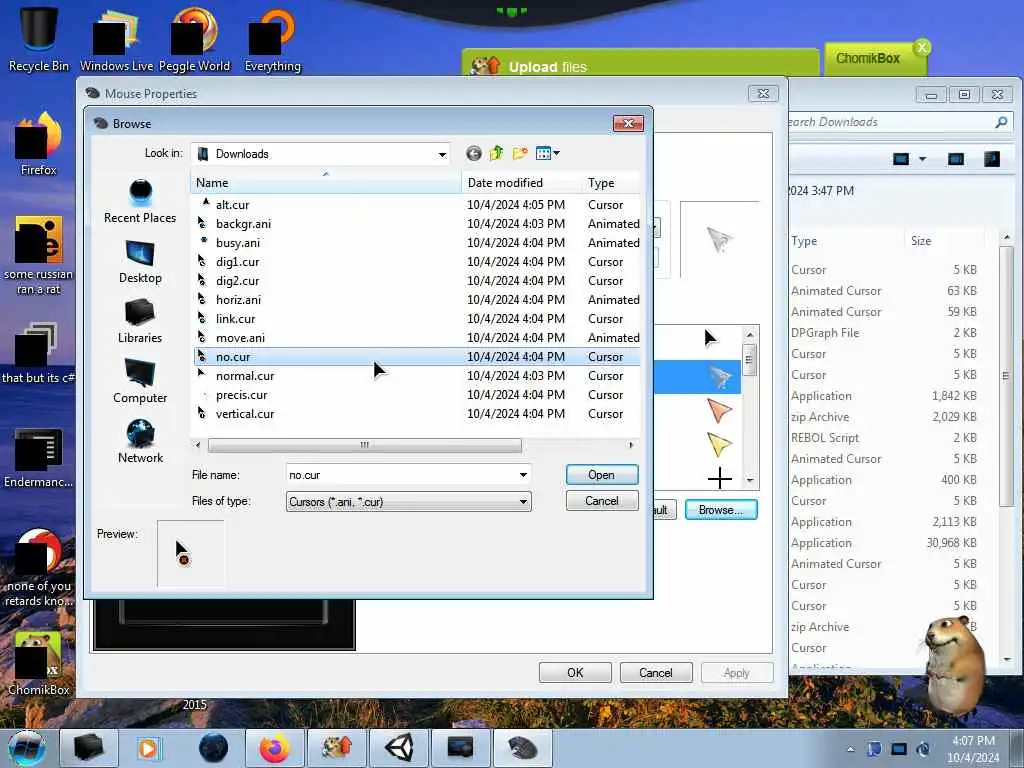Sort files by Name column
The width and height of the screenshot is (1024, 768).
pyautogui.click(x=325, y=183)
